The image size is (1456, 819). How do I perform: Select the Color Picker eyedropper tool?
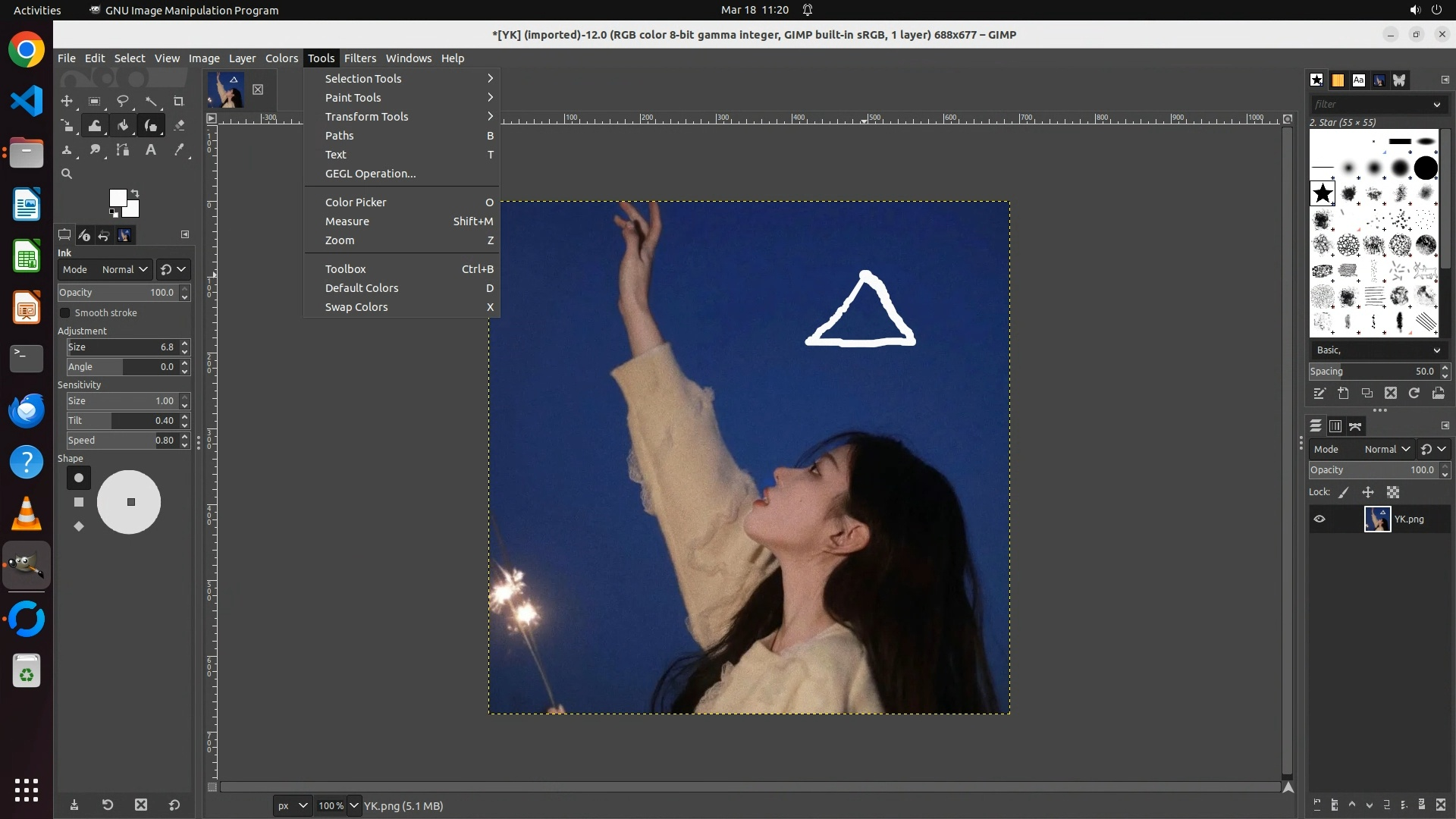pos(179,150)
